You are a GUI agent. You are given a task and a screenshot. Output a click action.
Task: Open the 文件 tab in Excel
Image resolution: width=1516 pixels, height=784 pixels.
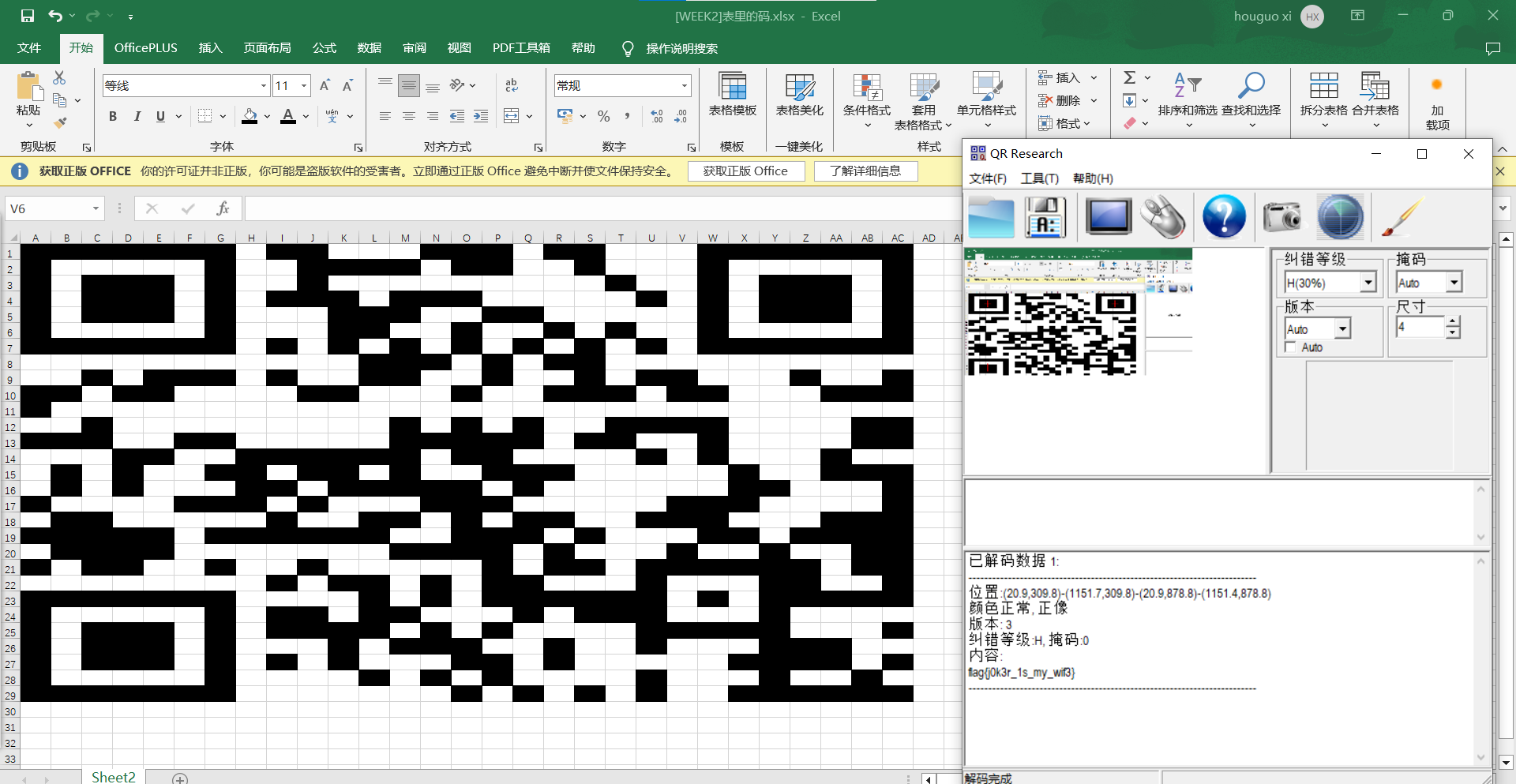click(29, 48)
